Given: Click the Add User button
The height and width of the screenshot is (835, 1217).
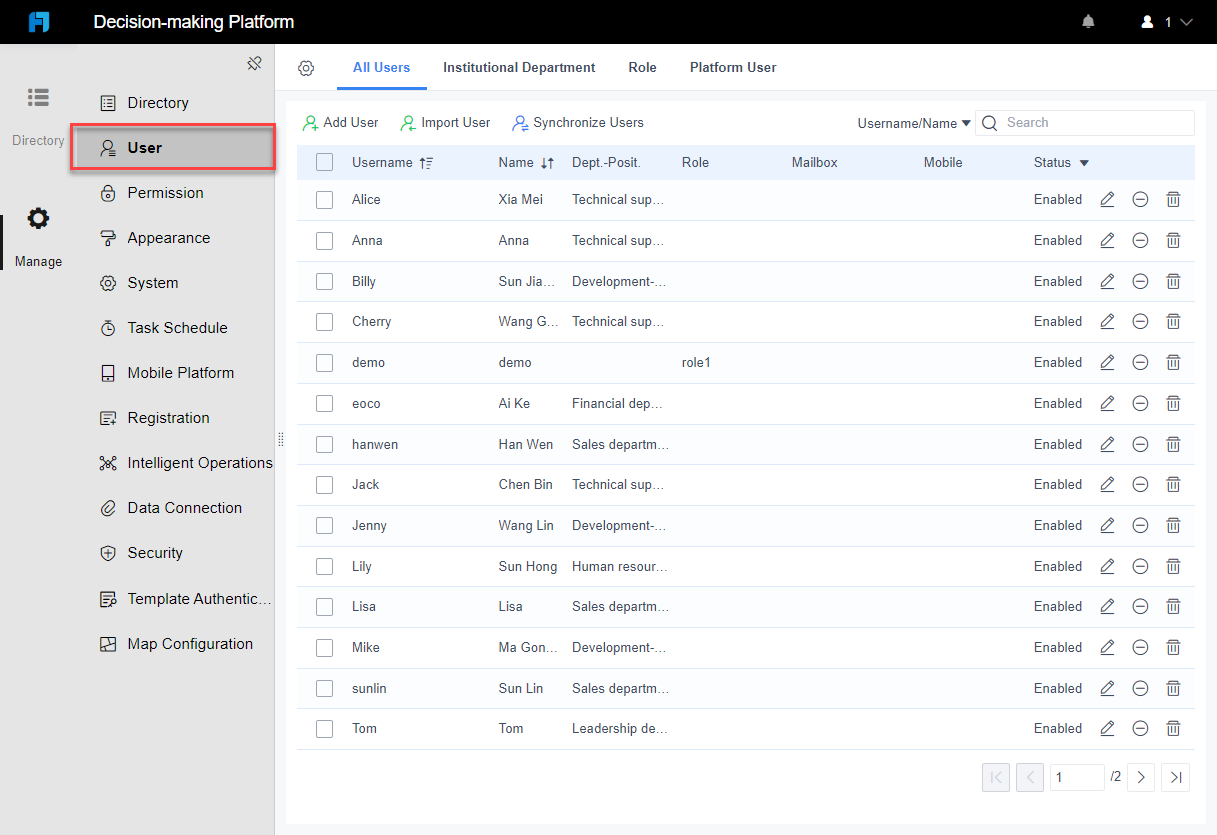Looking at the screenshot, I should 340,122.
